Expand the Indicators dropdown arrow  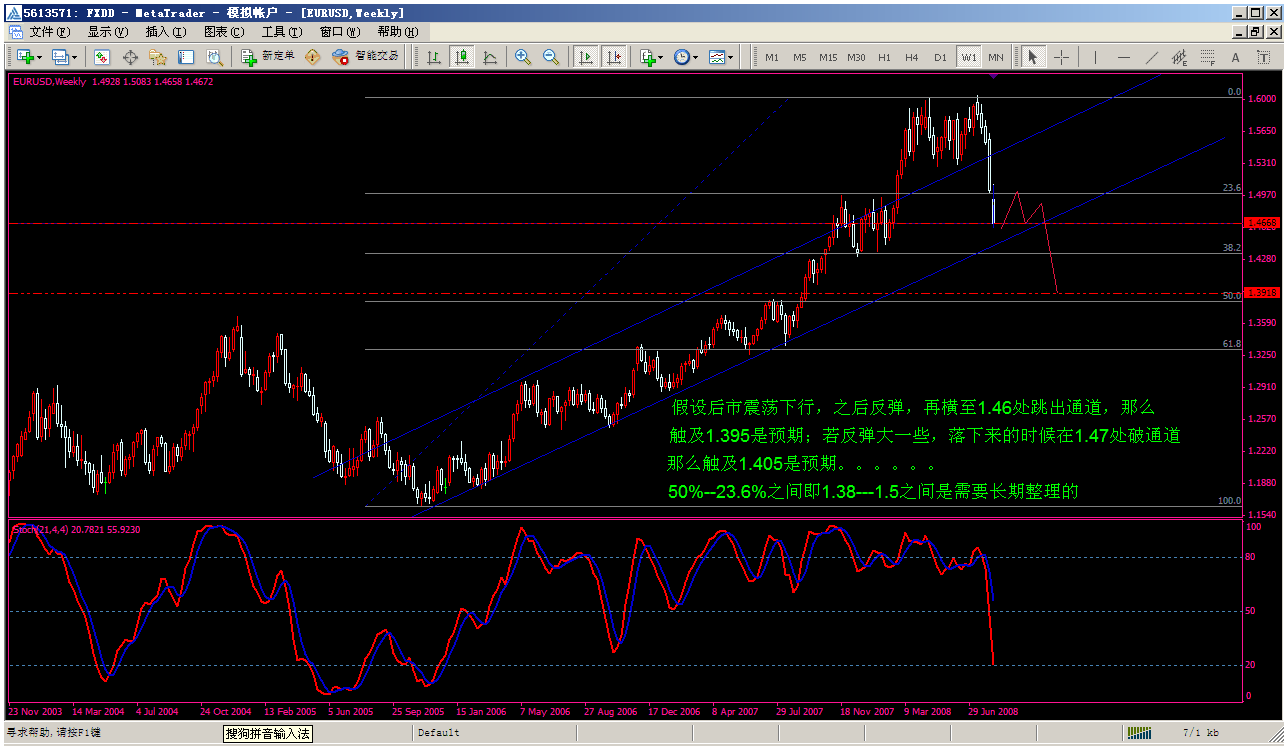(x=661, y=57)
